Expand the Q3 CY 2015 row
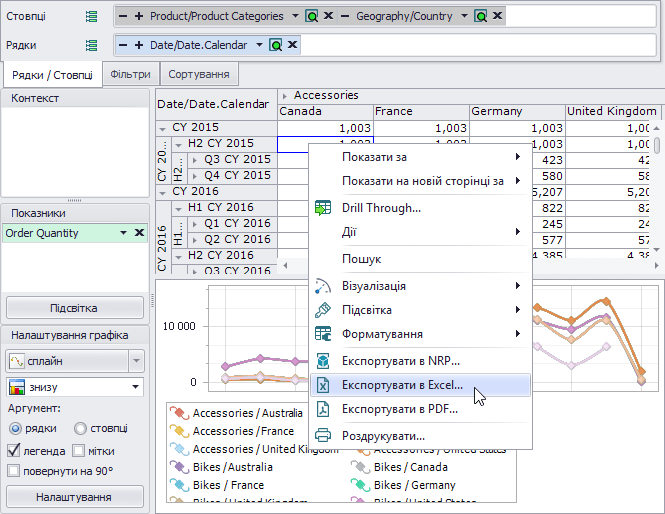This screenshot has height=514, width=665. (x=195, y=160)
